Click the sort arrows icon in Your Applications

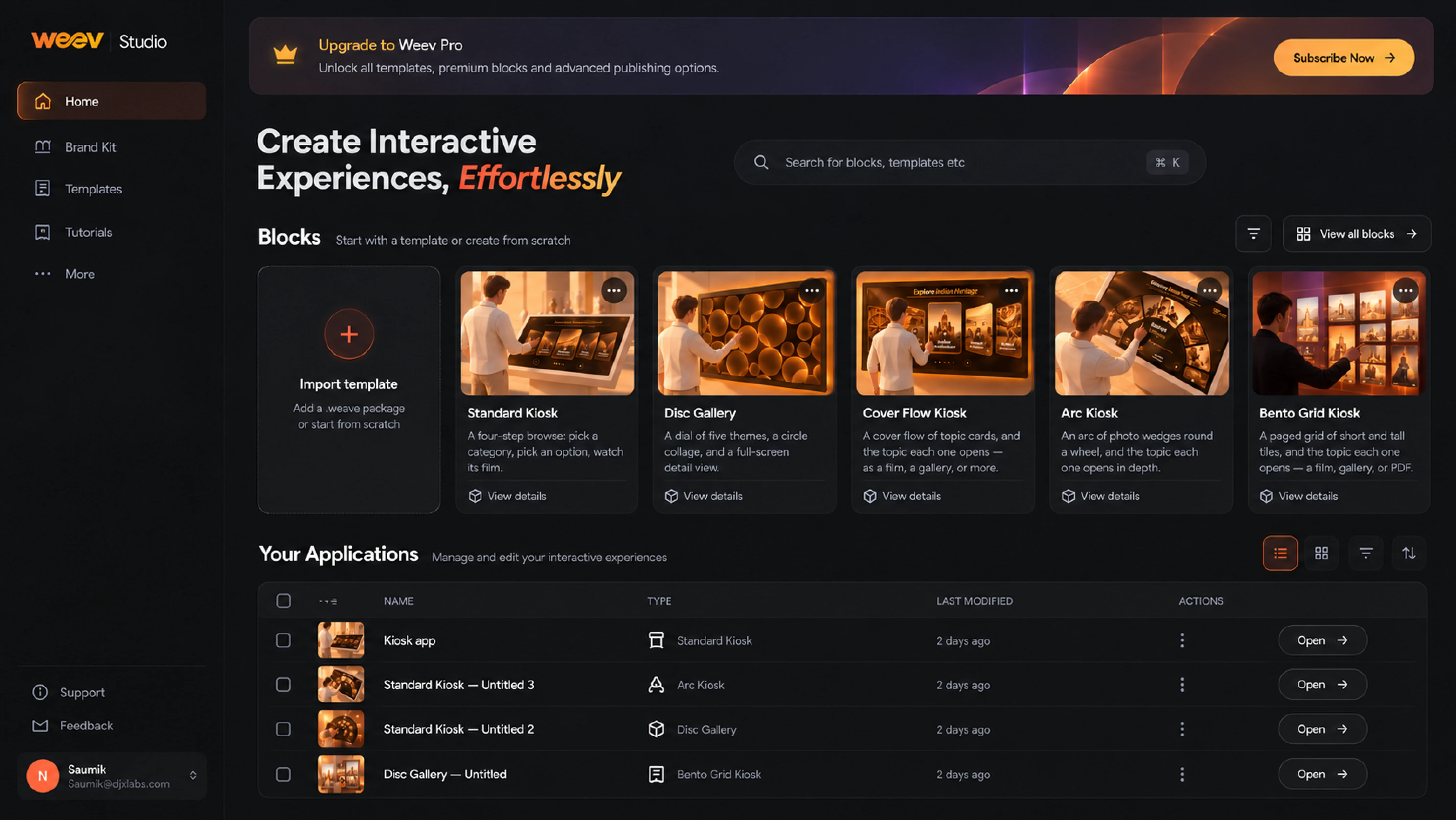pyautogui.click(x=1409, y=553)
